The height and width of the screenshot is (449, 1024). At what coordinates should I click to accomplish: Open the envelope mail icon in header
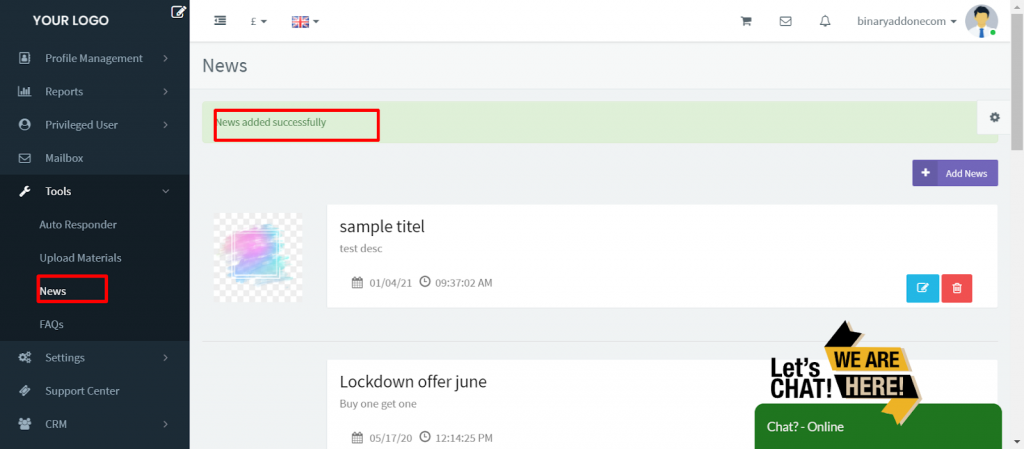tap(786, 21)
